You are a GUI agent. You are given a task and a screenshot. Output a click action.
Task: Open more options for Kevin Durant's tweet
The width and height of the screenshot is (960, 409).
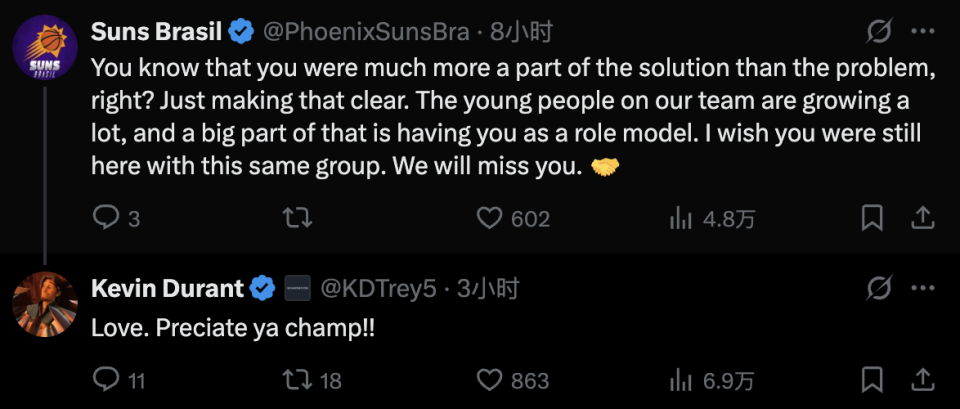pyautogui.click(x=922, y=289)
